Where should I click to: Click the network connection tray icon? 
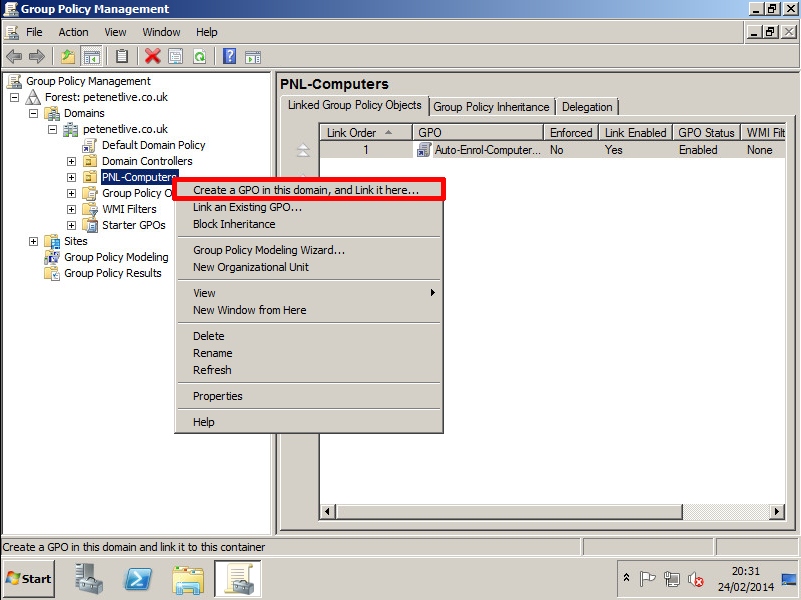(x=672, y=579)
